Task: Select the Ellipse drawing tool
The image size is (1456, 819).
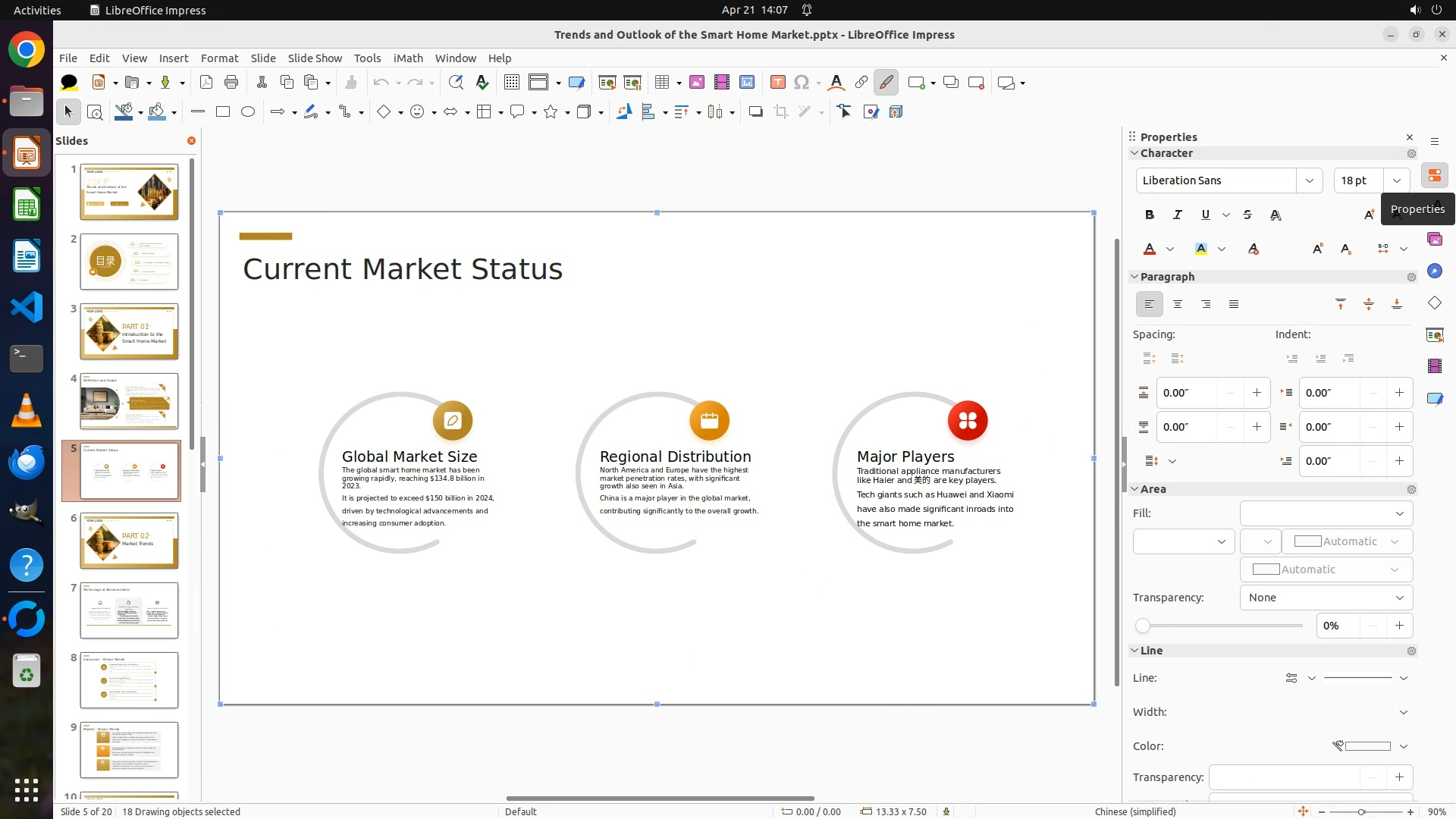Action: (248, 112)
